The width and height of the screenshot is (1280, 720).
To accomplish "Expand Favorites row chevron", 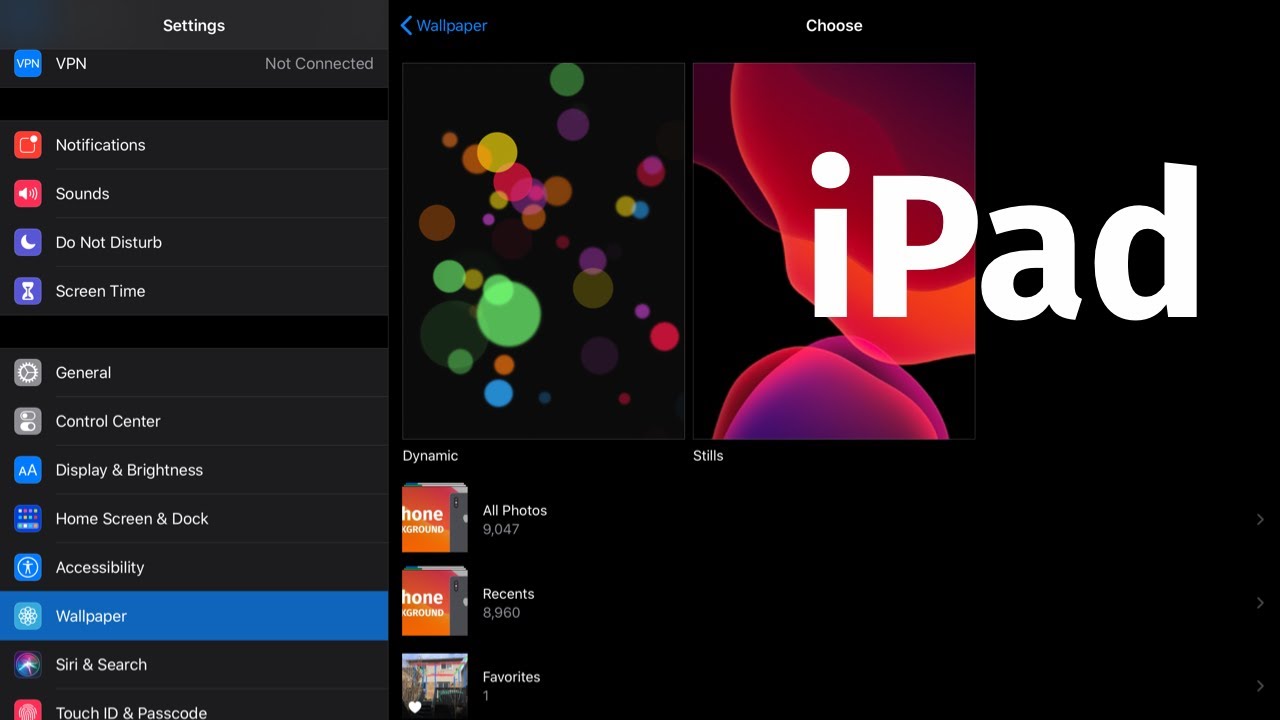I will pyautogui.click(x=1260, y=686).
